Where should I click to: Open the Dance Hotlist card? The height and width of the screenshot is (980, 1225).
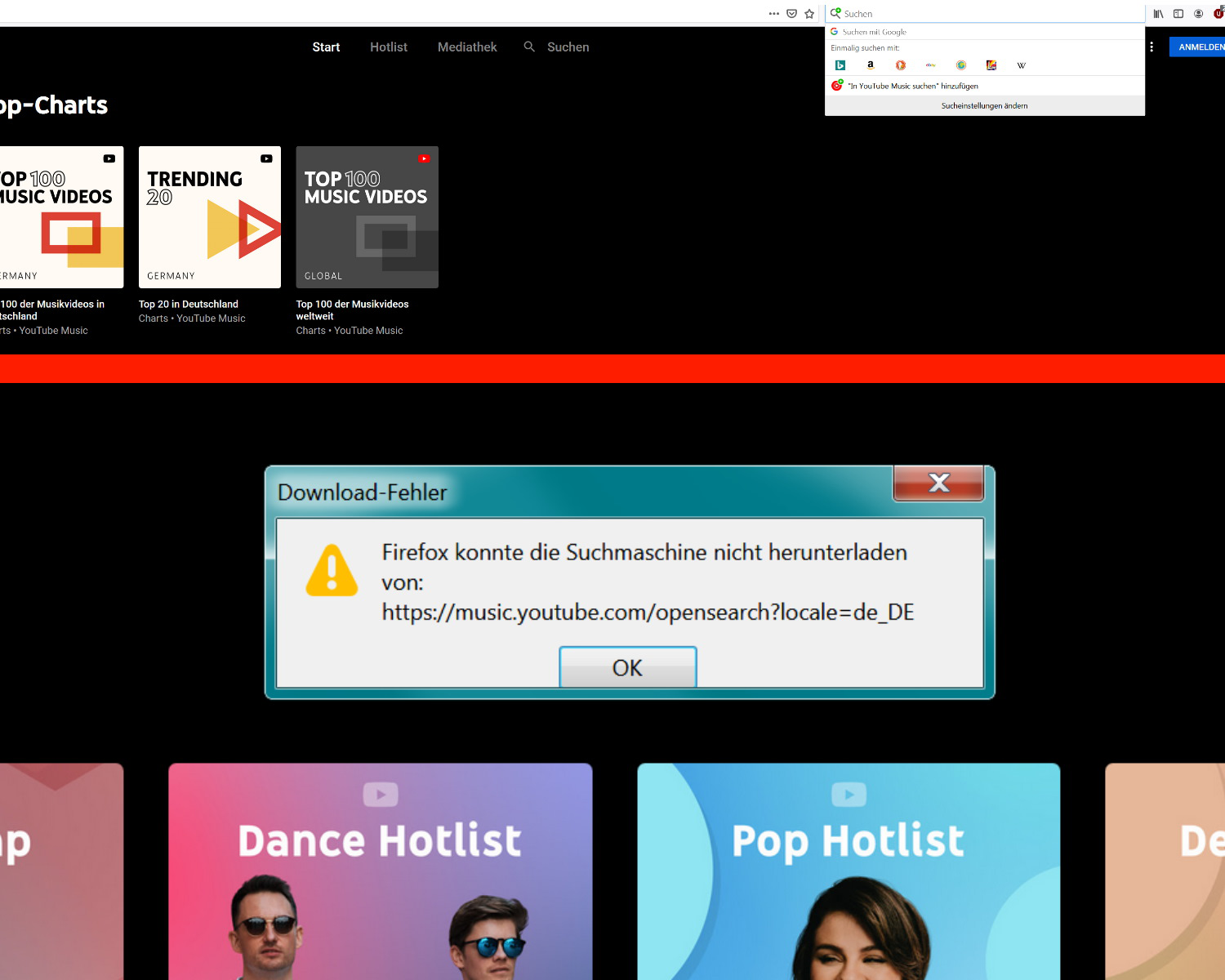[x=381, y=871]
